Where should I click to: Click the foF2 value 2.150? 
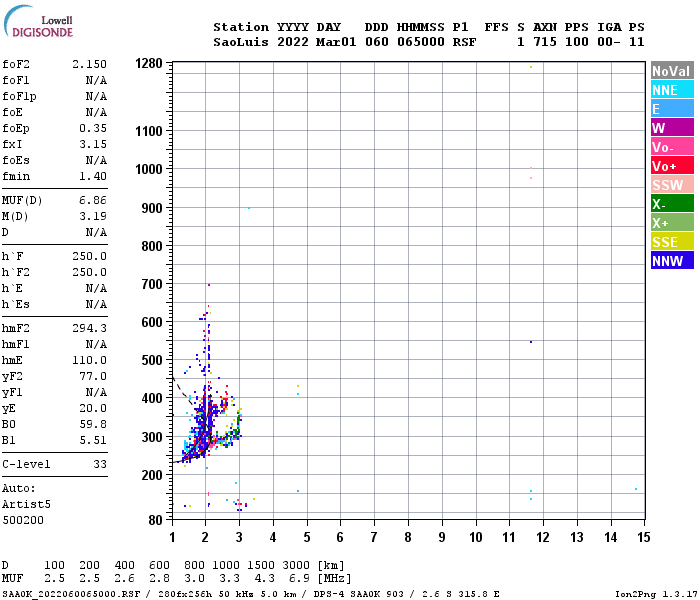(89, 64)
